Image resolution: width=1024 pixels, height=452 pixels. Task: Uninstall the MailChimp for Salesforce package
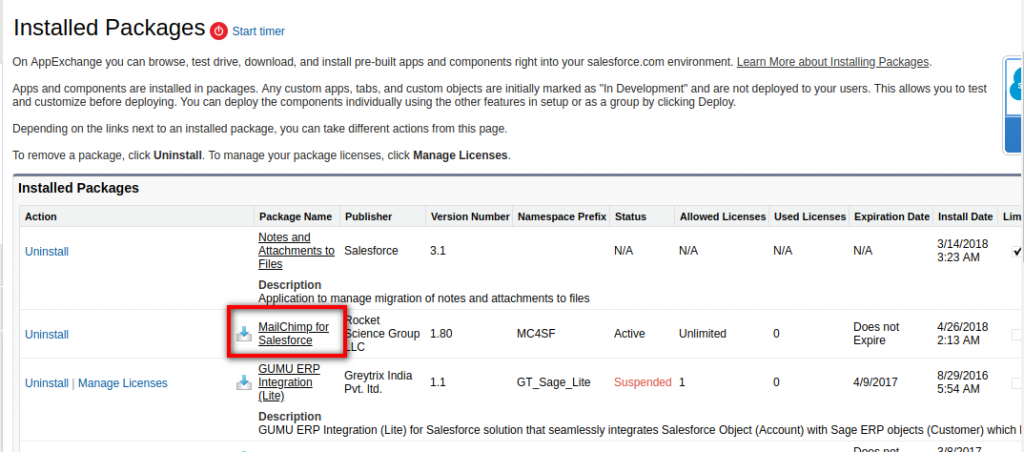tap(47, 334)
